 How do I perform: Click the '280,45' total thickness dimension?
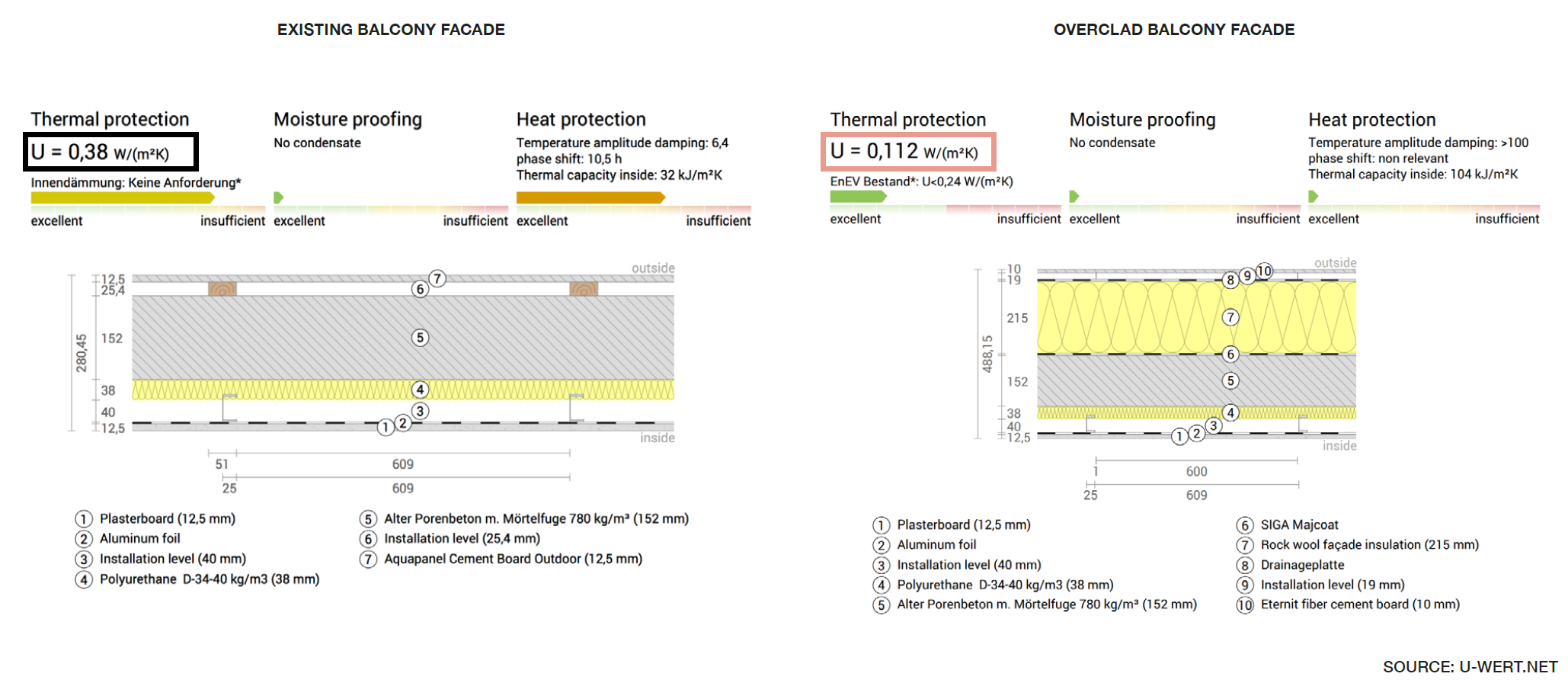tap(81, 353)
